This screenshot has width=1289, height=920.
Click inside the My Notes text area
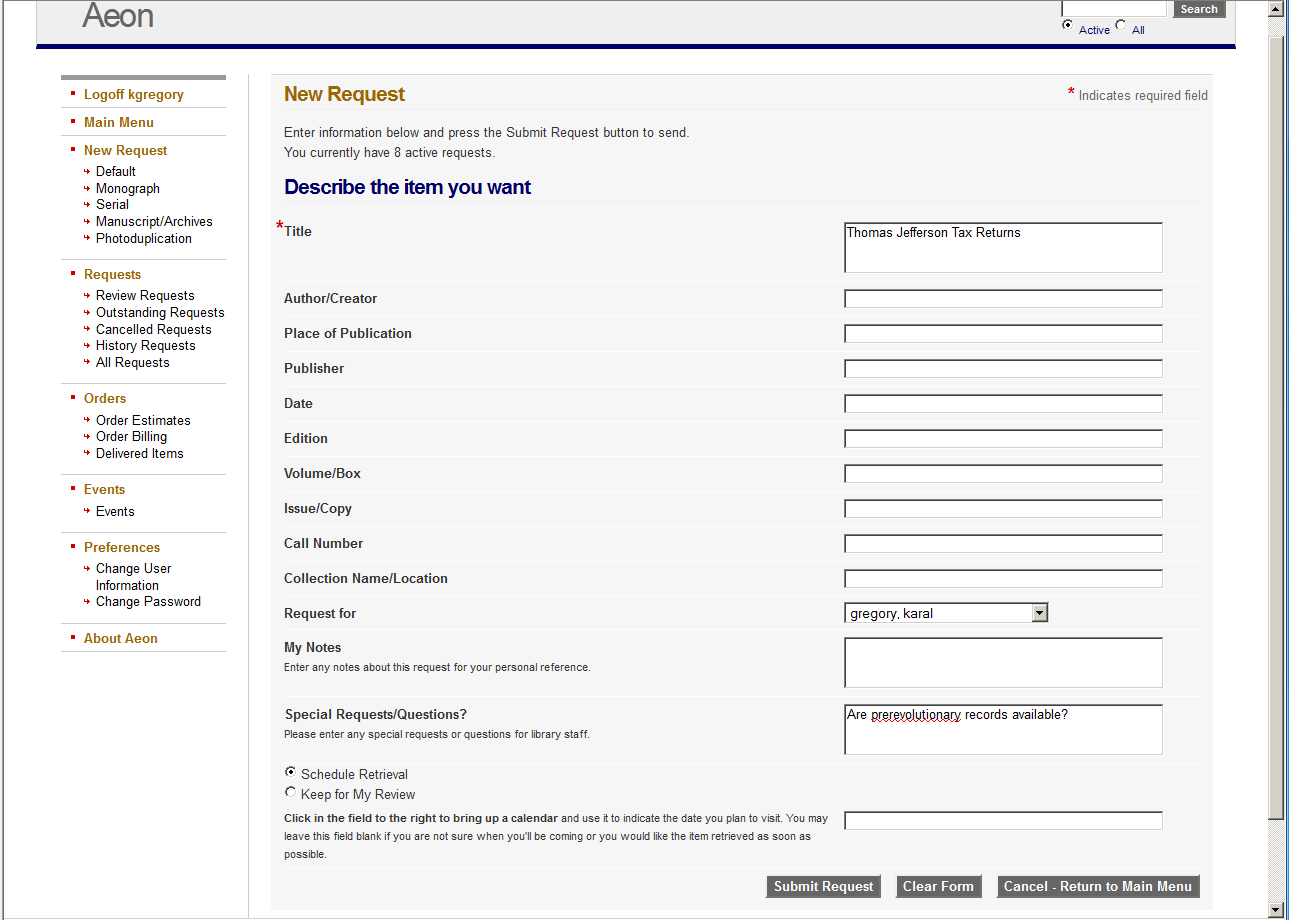click(x=1003, y=662)
